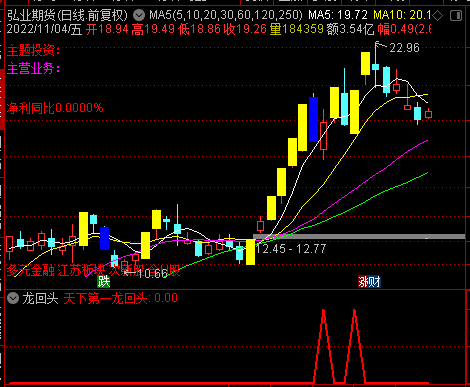Select the last red hollow candle
Viewport: 470px width, 387px height.
428,114
